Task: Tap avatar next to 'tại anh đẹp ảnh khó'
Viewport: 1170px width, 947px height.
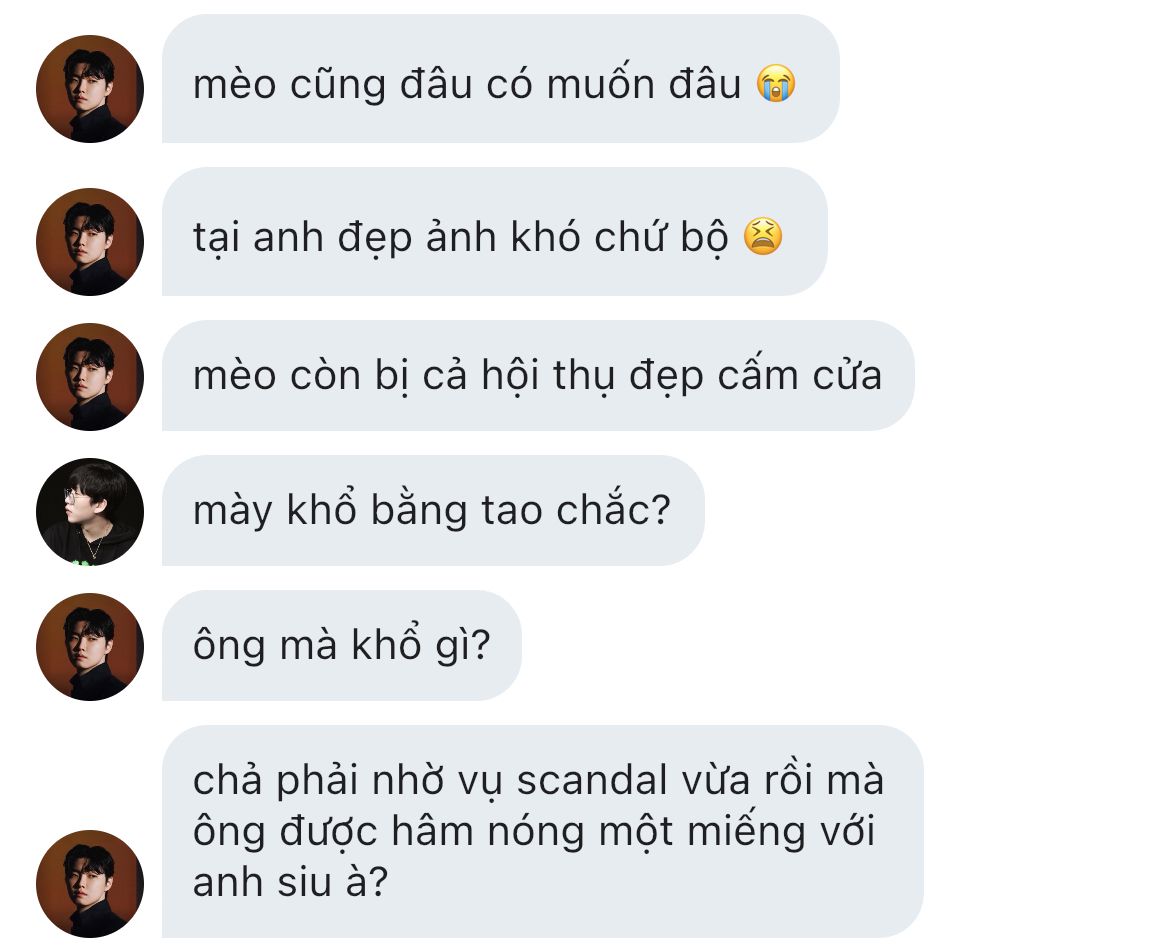Action: [x=90, y=242]
